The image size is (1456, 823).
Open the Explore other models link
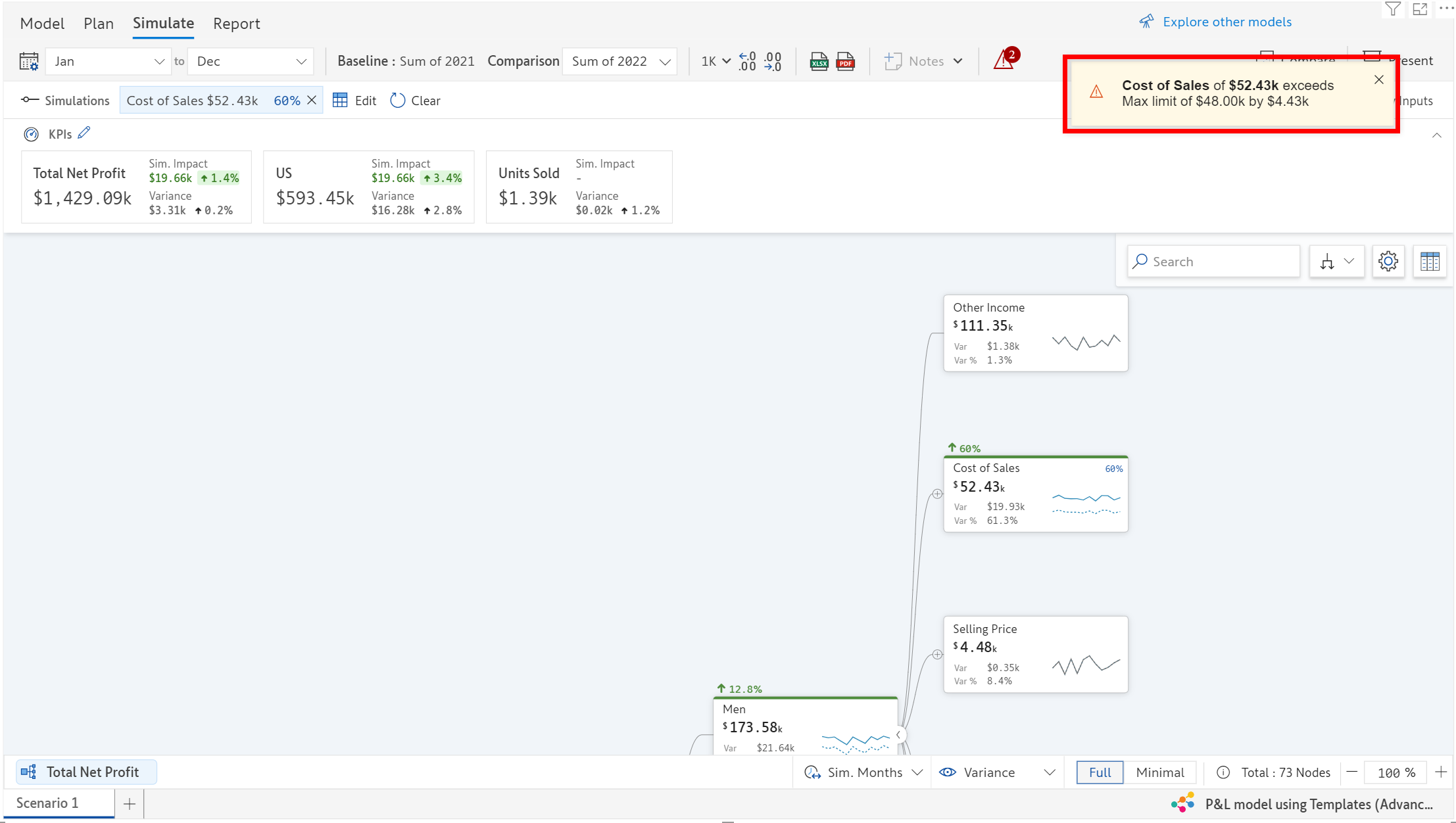point(1226,22)
